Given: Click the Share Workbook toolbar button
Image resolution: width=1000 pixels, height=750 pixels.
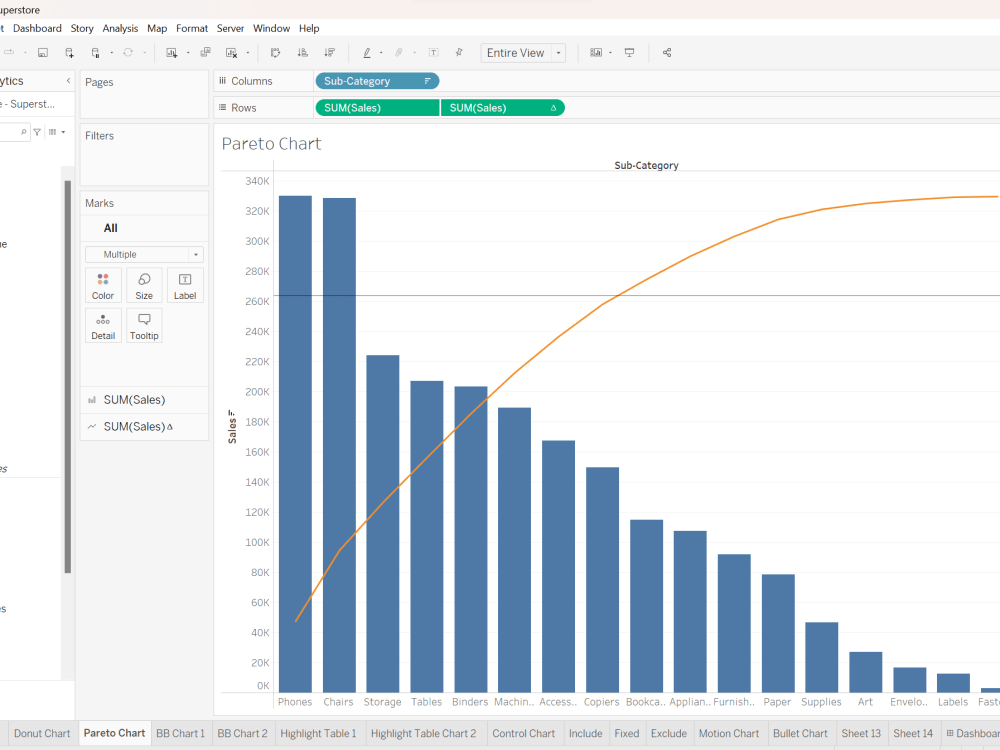Looking at the screenshot, I should (x=666, y=52).
